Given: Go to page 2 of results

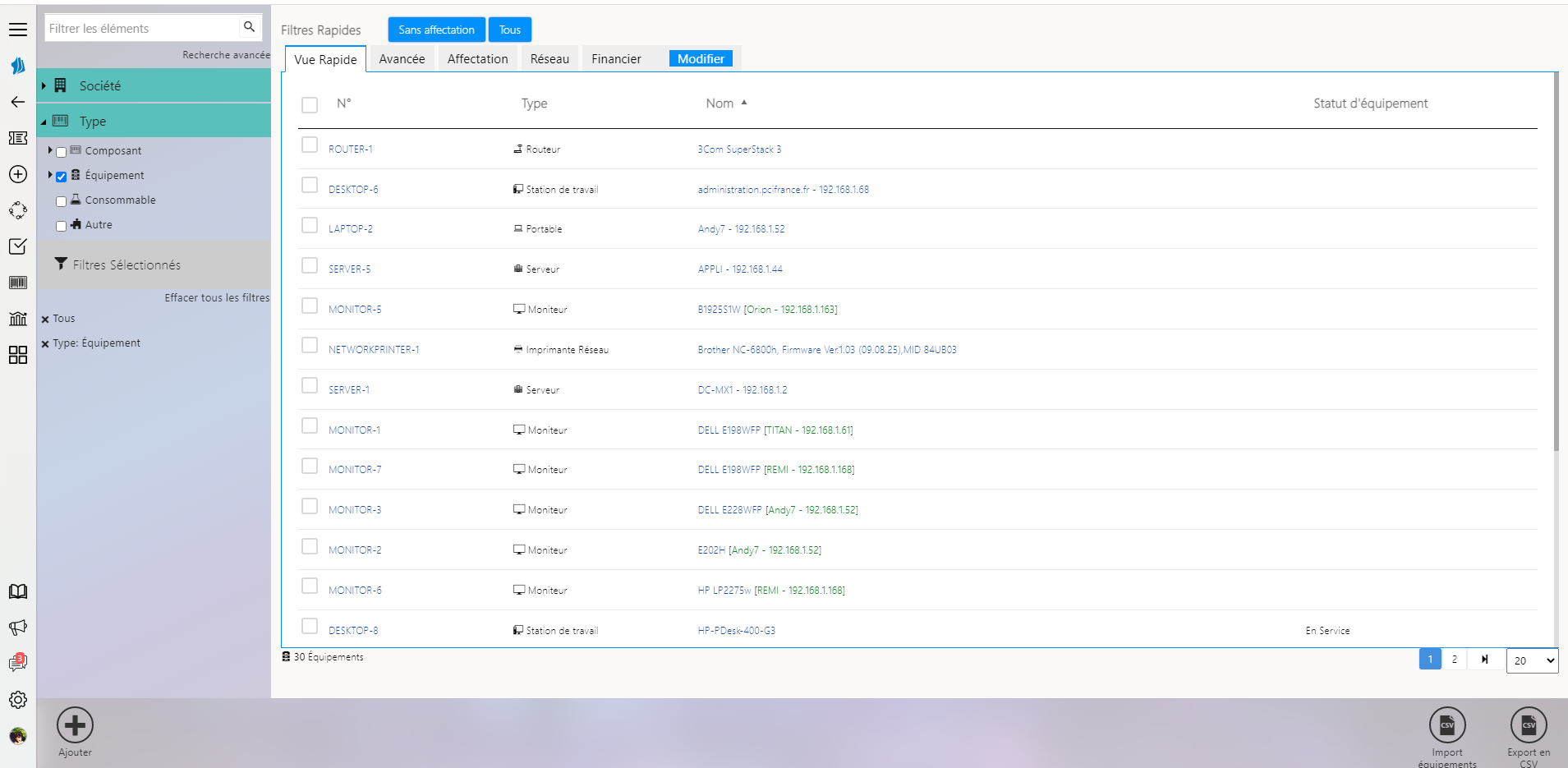Looking at the screenshot, I should (1454, 660).
